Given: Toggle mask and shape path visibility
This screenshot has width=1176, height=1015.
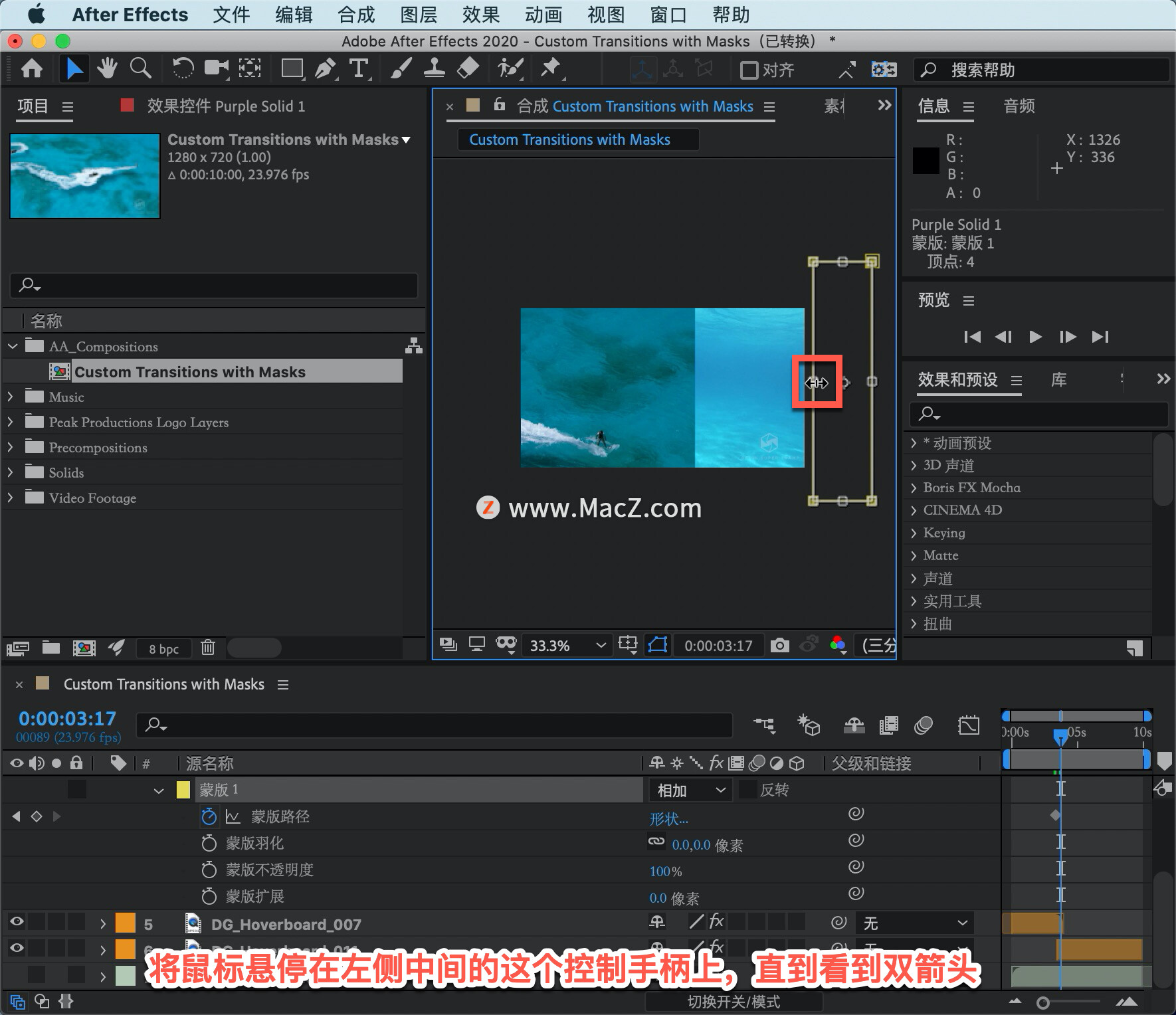Looking at the screenshot, I should pos(658,645).
